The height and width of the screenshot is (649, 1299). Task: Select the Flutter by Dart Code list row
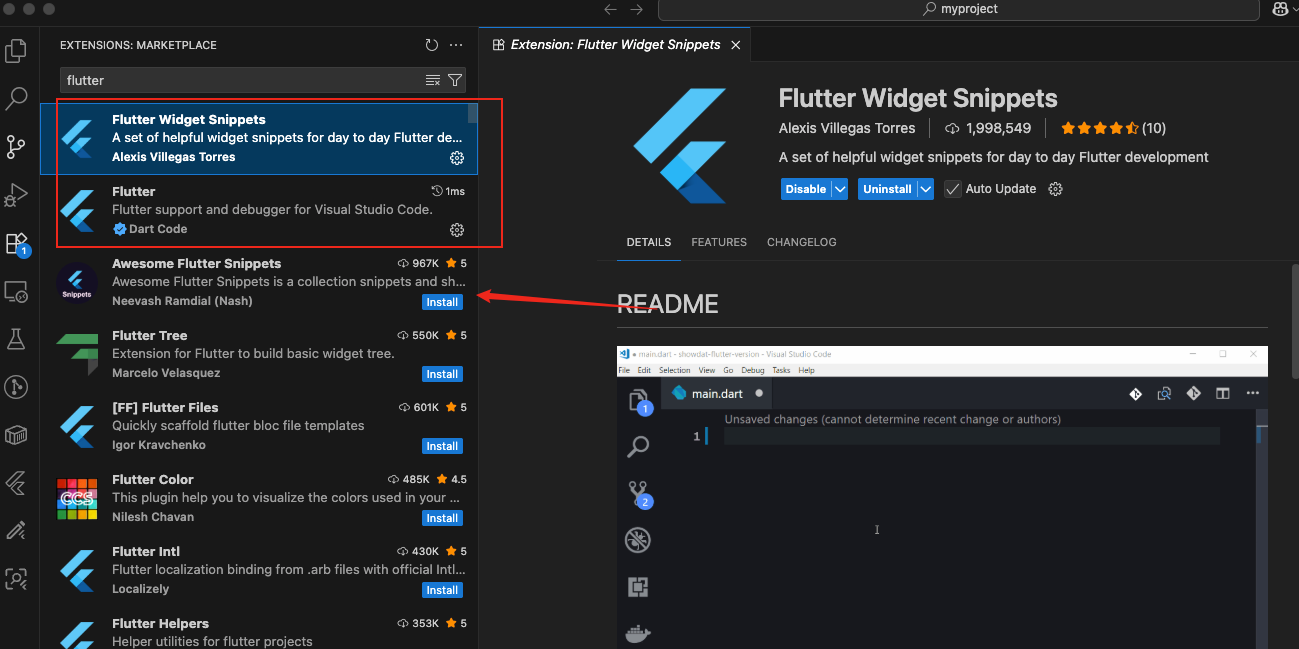click(259, 210)
